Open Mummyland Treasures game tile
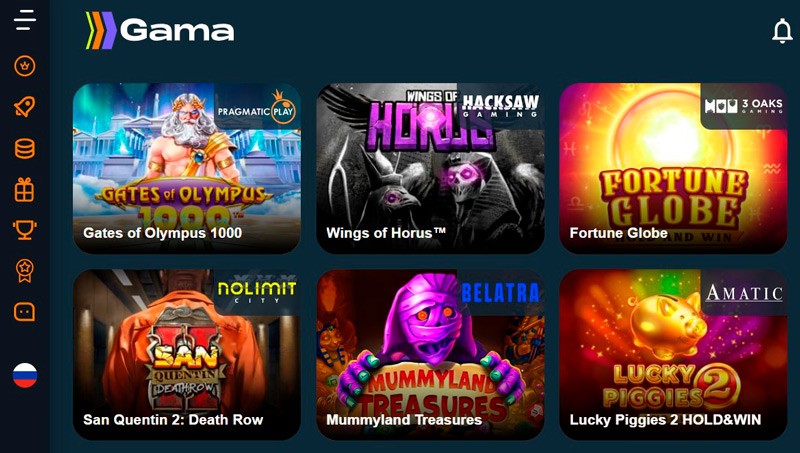Viewport: 800px width, 453px height. 430,355
